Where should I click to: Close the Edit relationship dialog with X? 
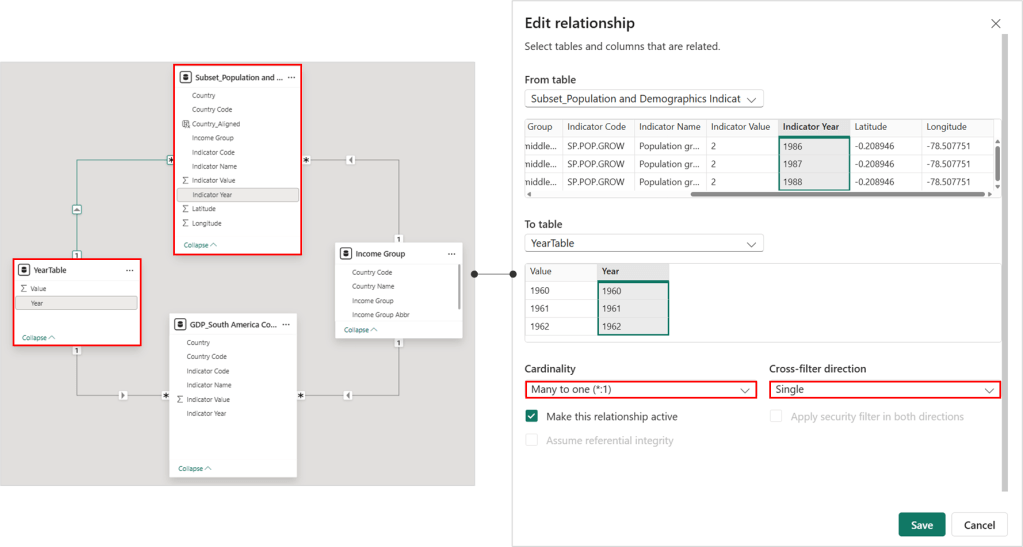995,23
